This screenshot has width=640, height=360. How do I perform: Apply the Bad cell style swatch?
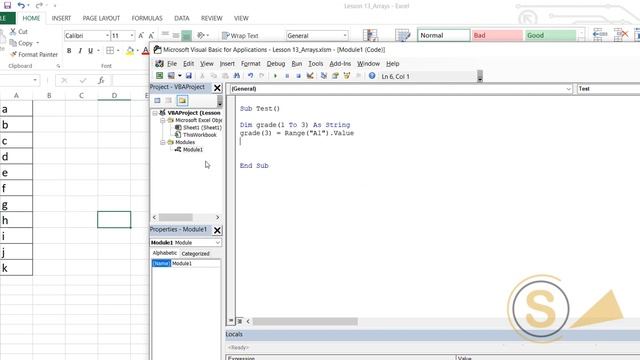click(x=497, y=36)
